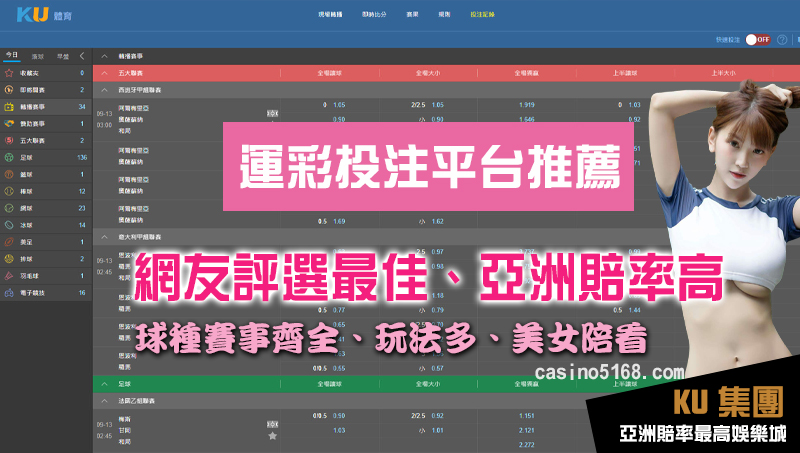This screenshot has height=453, width=800.
Task: Switch to the 滾球 in-play tab
Action: (38, 56)
